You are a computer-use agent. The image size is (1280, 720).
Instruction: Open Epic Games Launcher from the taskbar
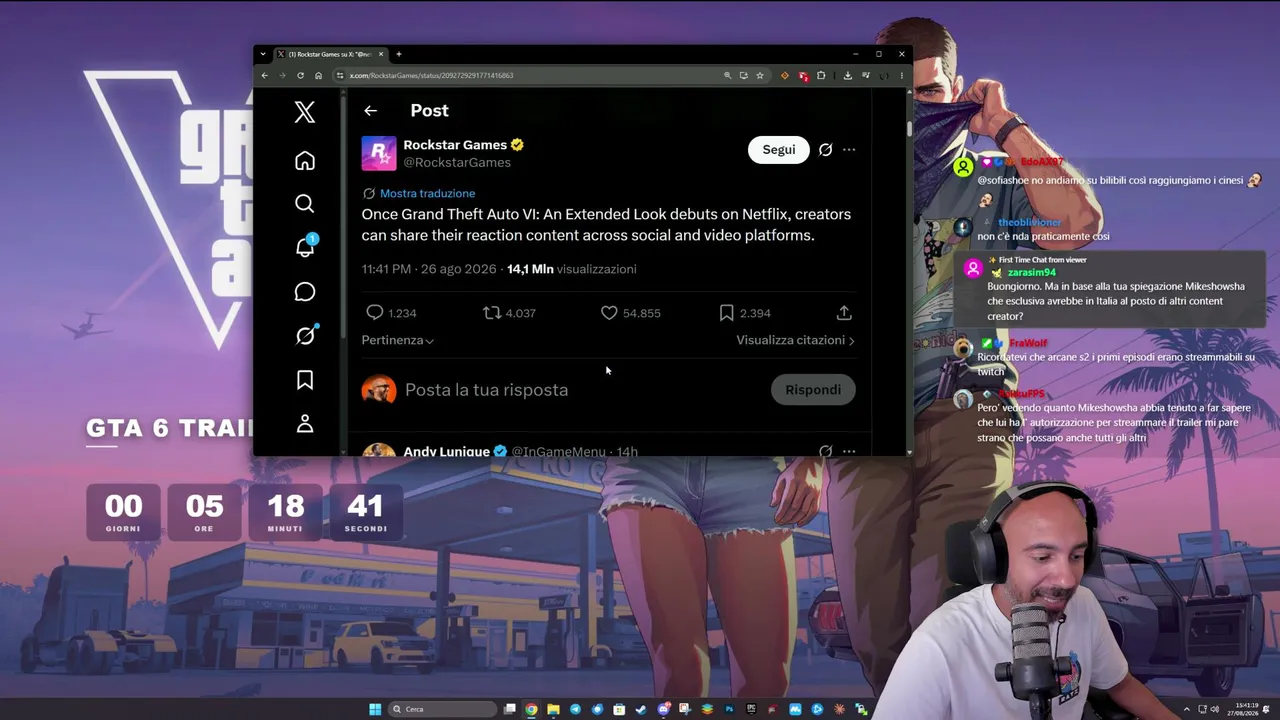pyautogui.click(x=751, y=709)
